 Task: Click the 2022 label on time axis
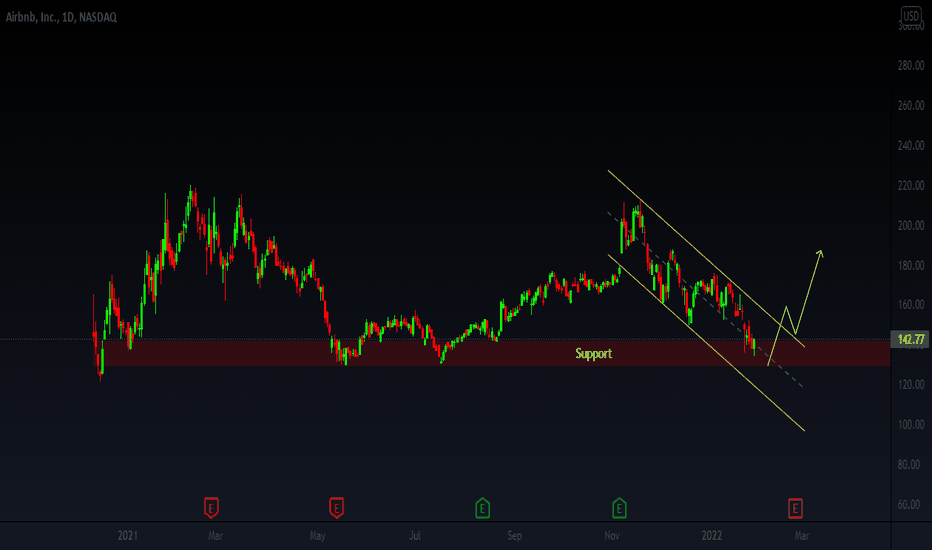(x=711, y=536)
